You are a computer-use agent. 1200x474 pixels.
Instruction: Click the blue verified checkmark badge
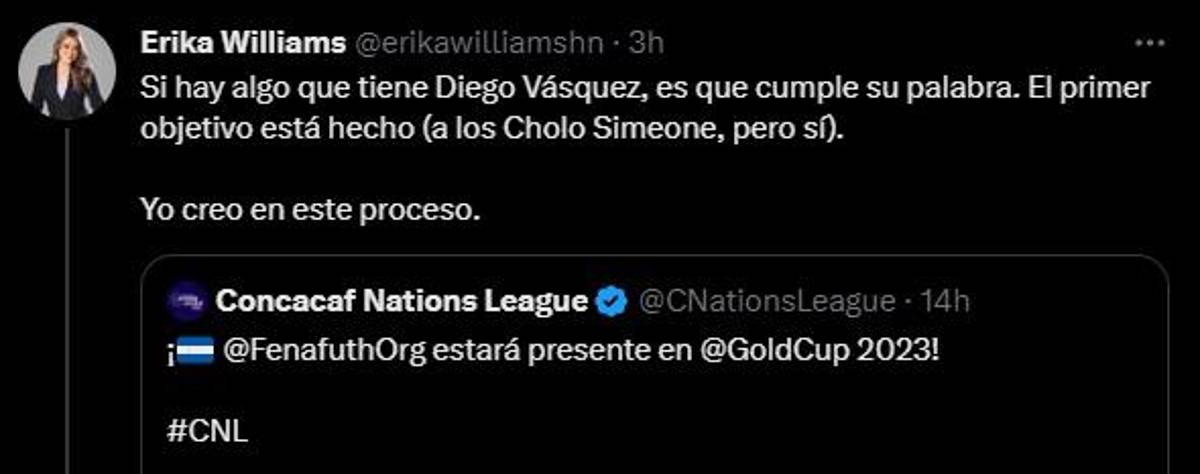[x=612, y=300]
